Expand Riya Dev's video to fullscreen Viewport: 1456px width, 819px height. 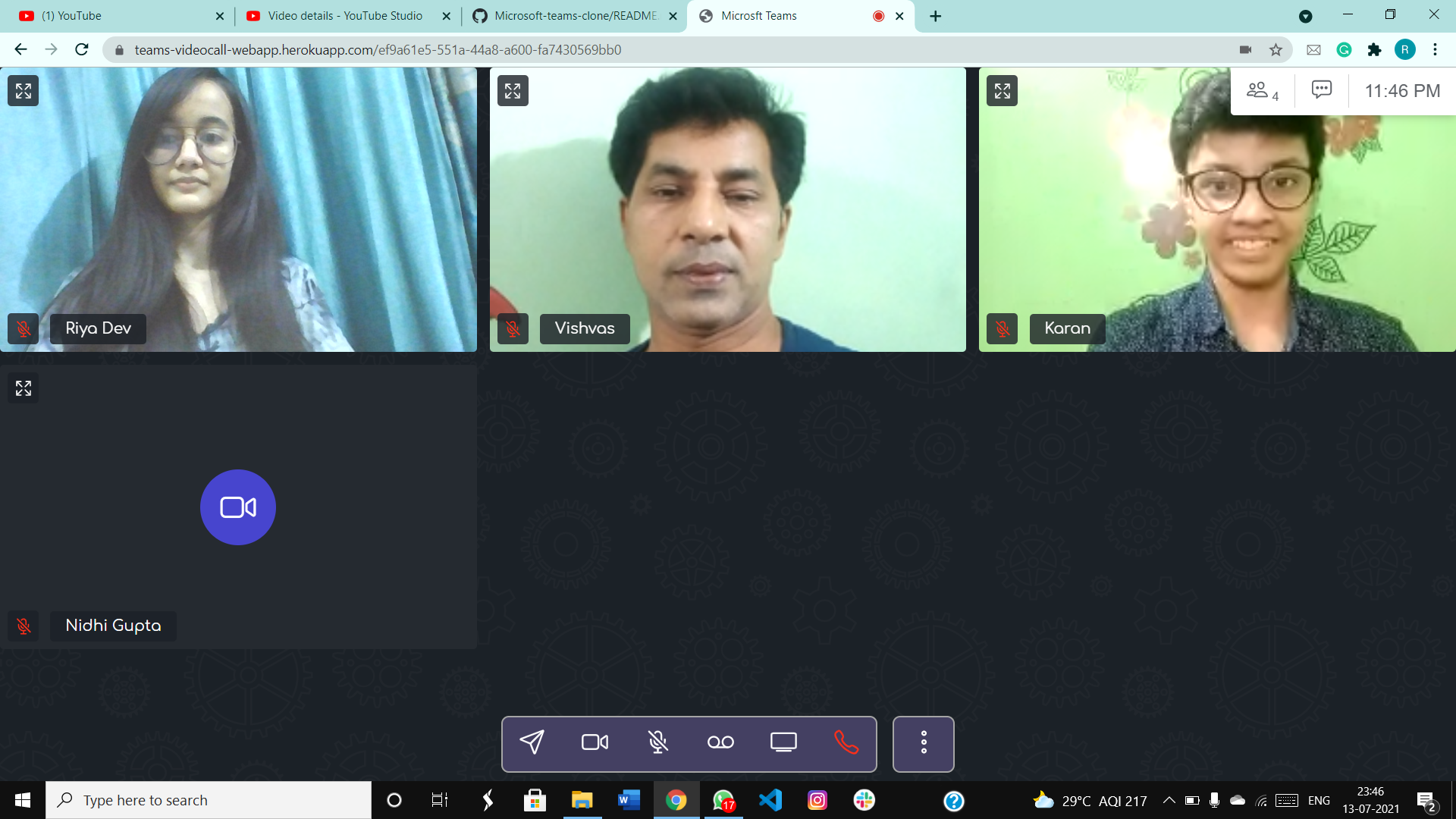point(23,90)
